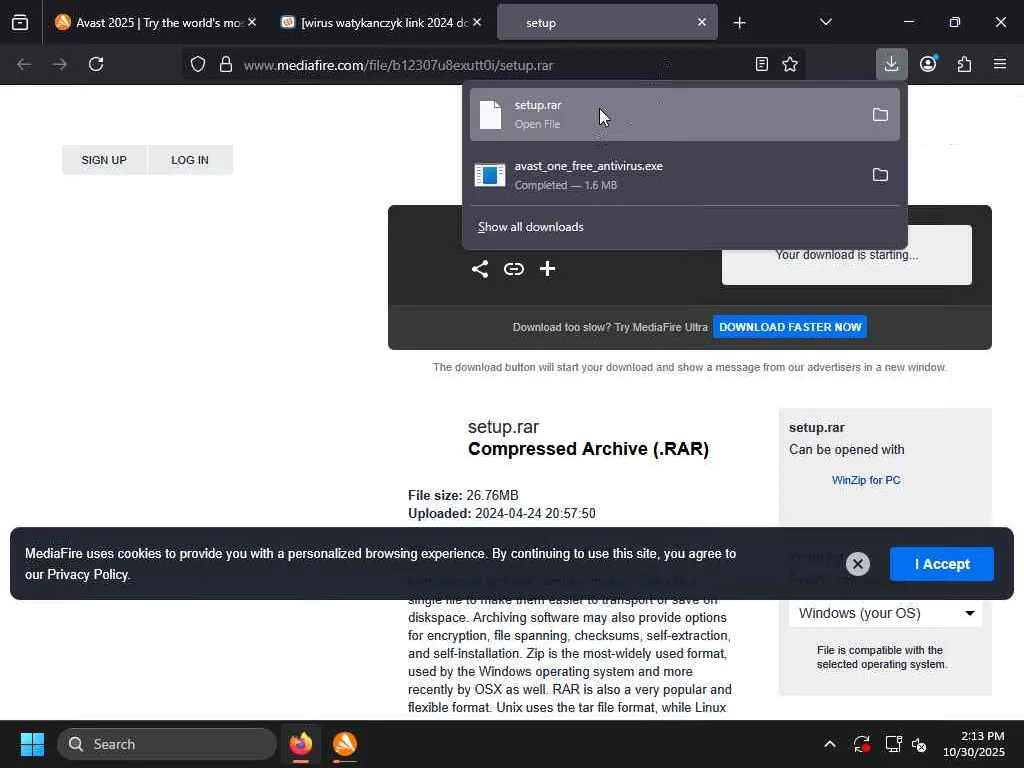Select the setup tab
Image resolution: width=1024 pixels, height=768 pixels.
click(607, 22)
